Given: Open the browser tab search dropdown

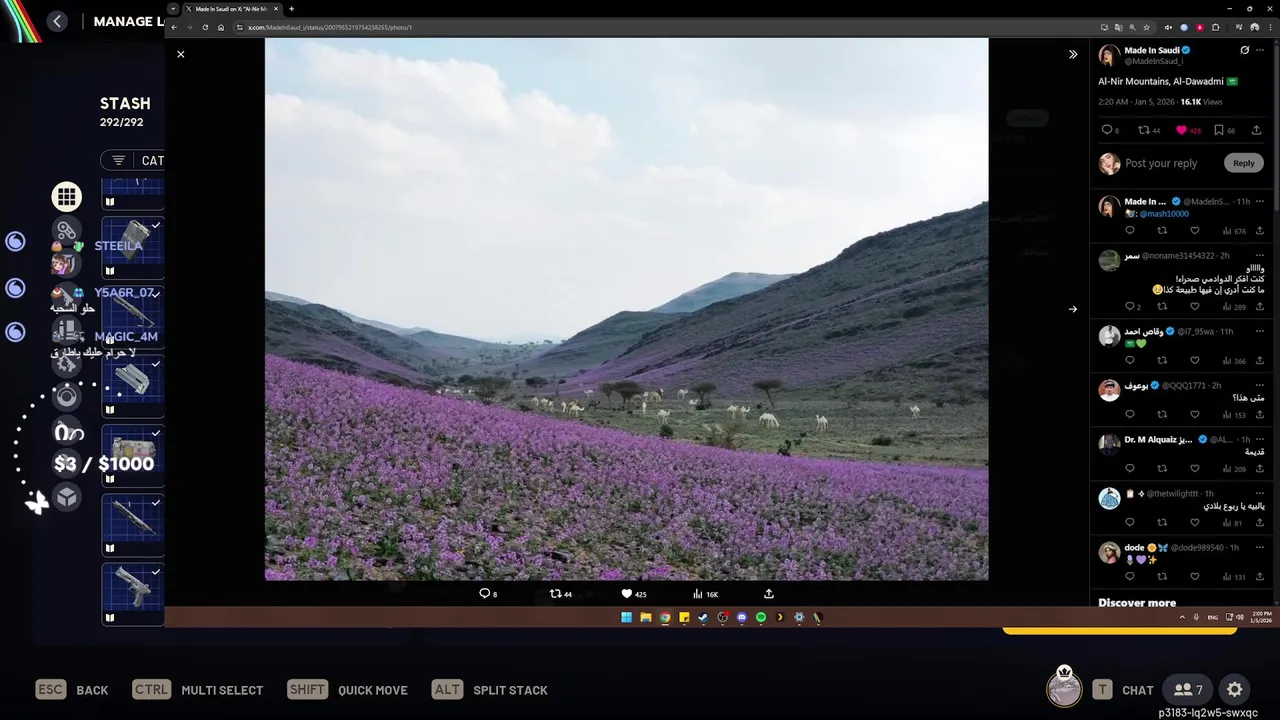Looking at the screenshot, I should point(173,9).
